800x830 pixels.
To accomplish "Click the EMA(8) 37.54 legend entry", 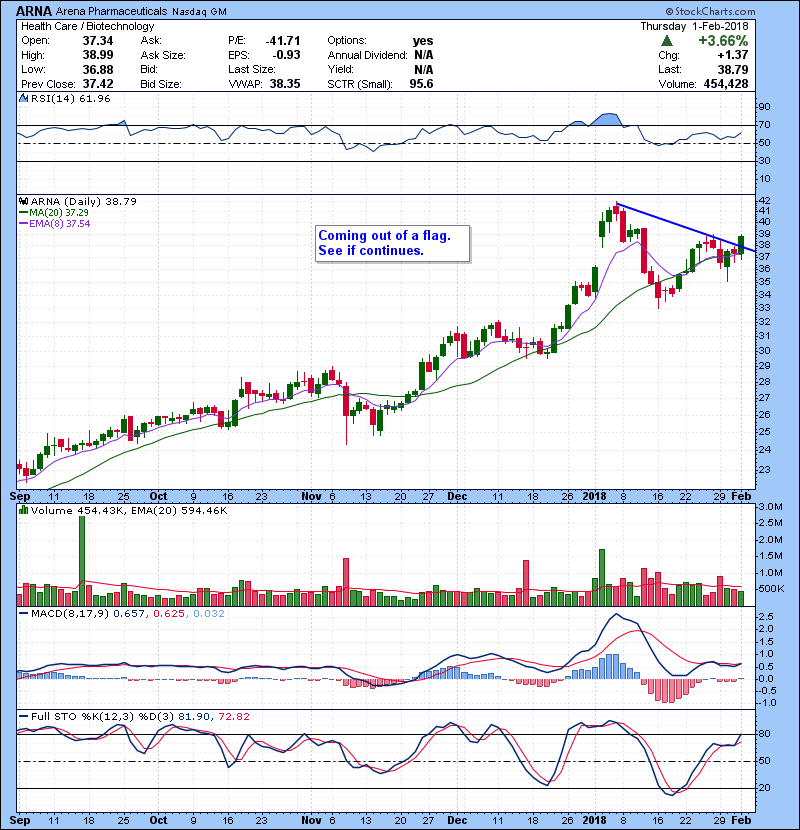I will pyautogui.click(x=55, y=223).
